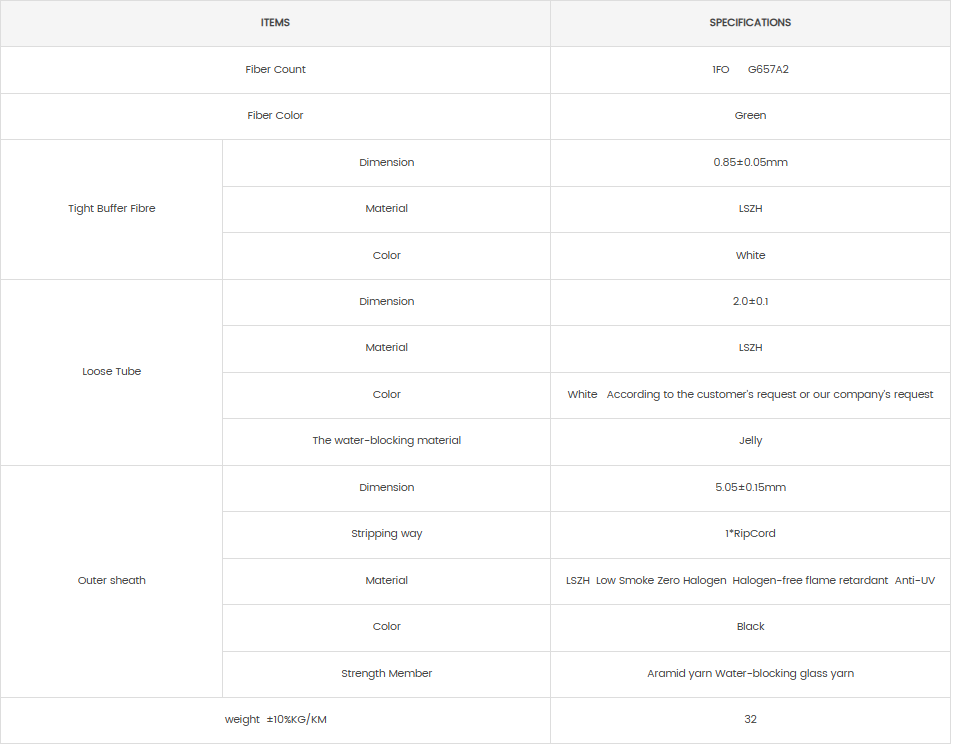Select the Tight Buffer Fibre group cell
Viewport: 954px width, 751px height.
[112, 208]
